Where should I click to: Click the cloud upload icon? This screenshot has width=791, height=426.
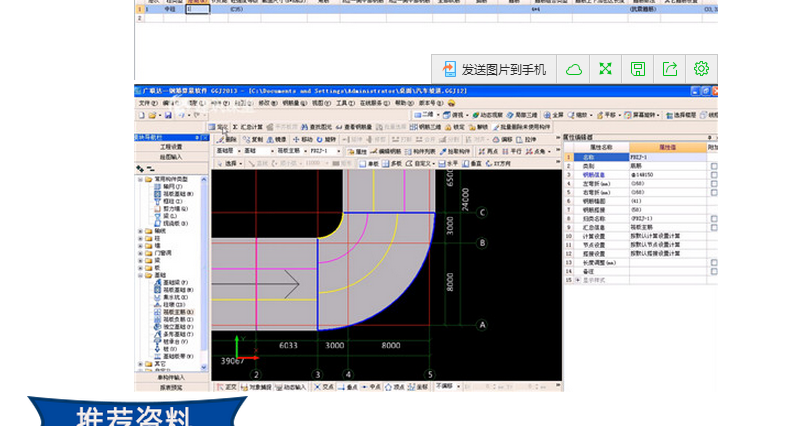[574, 69]
